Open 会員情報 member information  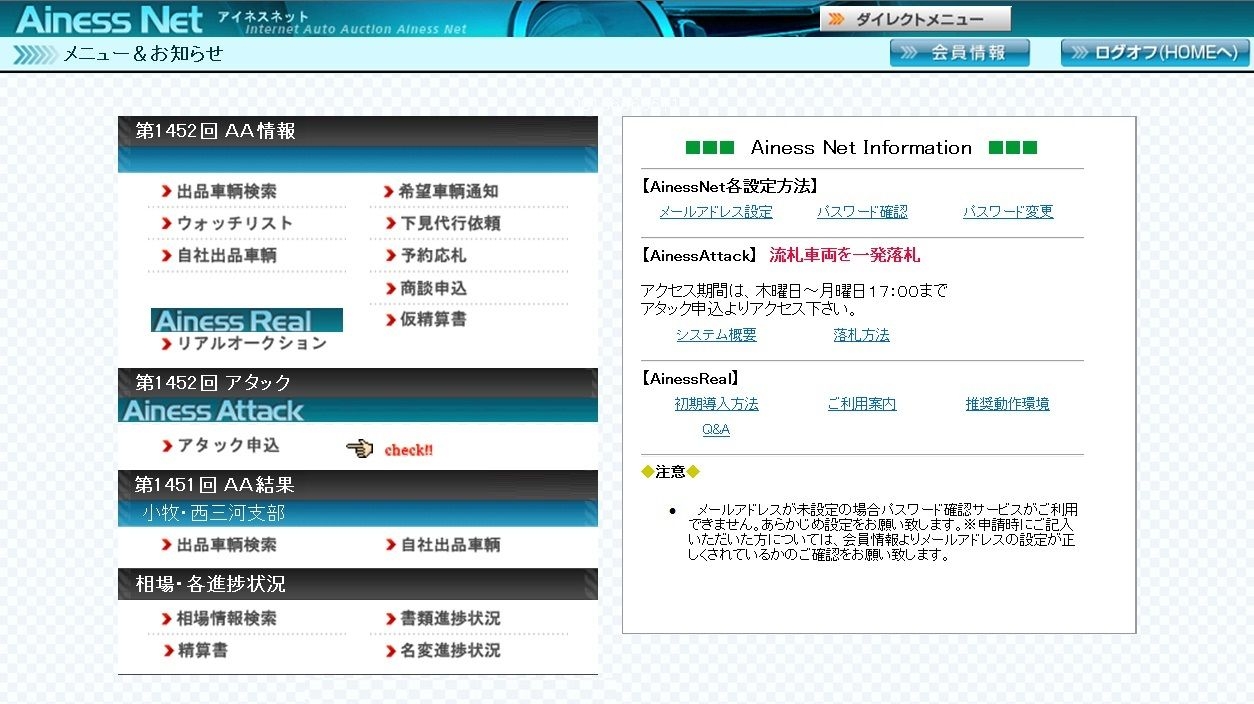click(x=960, y=53)
